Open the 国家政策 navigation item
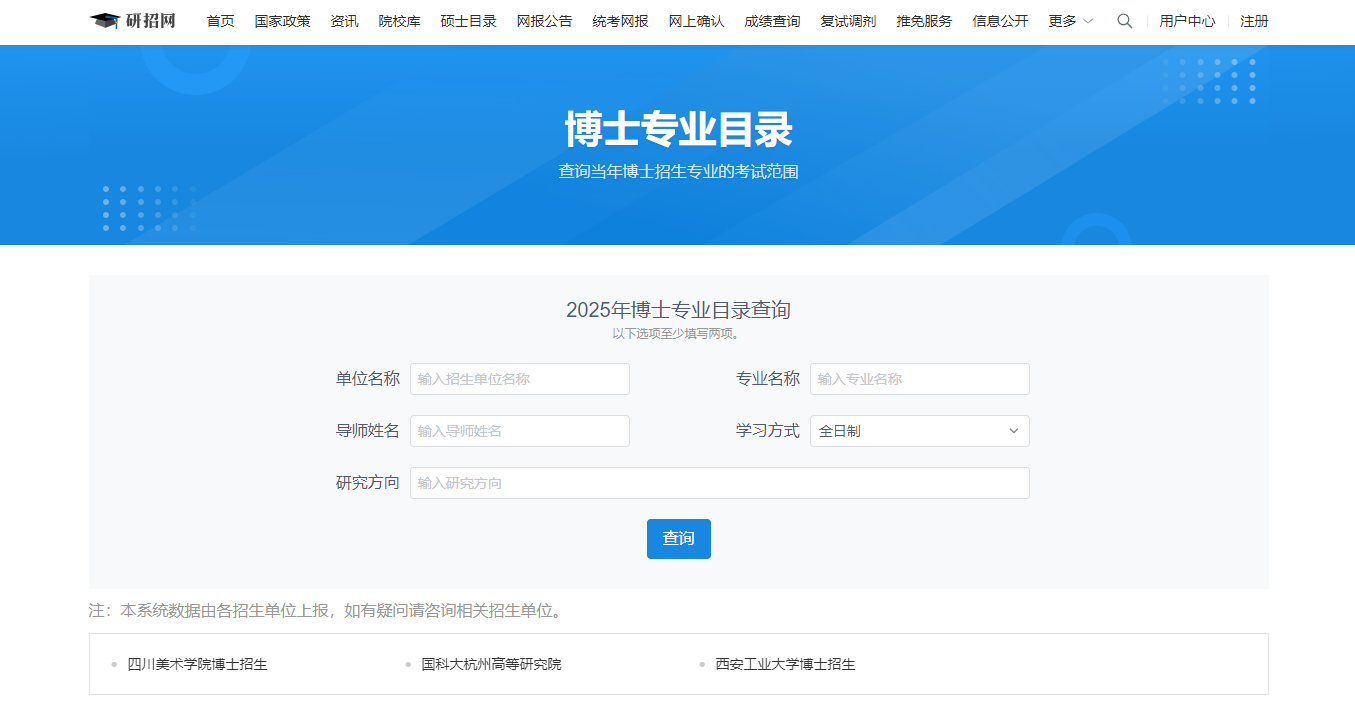1355x701 pixels. pyautogui.click(x=283, y=20)
